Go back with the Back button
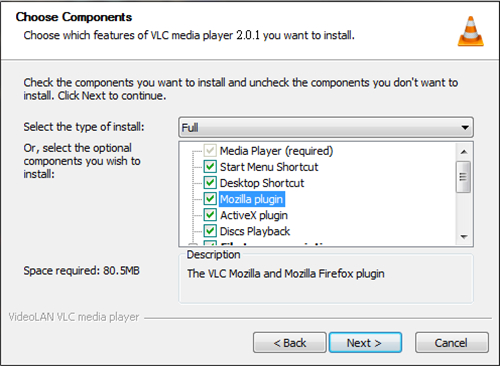Screen dimensions: 500x366 [x=290, y=342]
